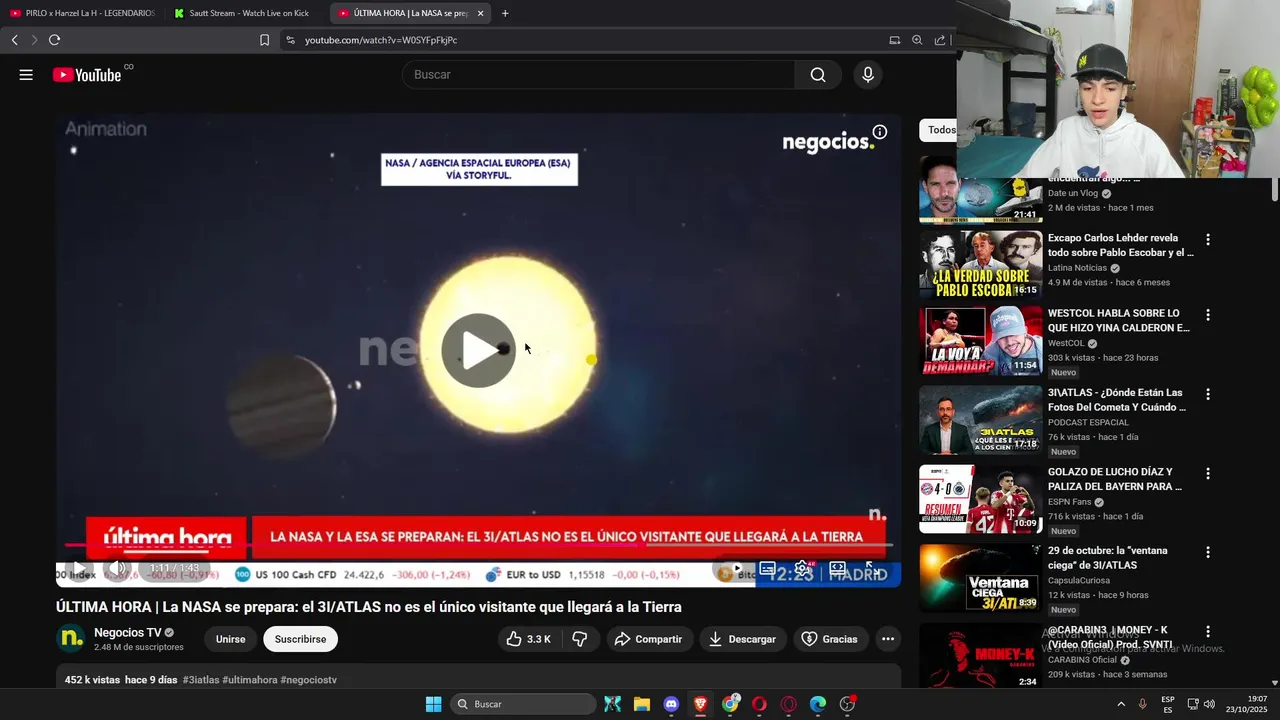Viewport: 1280px width, 720px height.
Task: Open the video info card icon
Action: [880, 132]
